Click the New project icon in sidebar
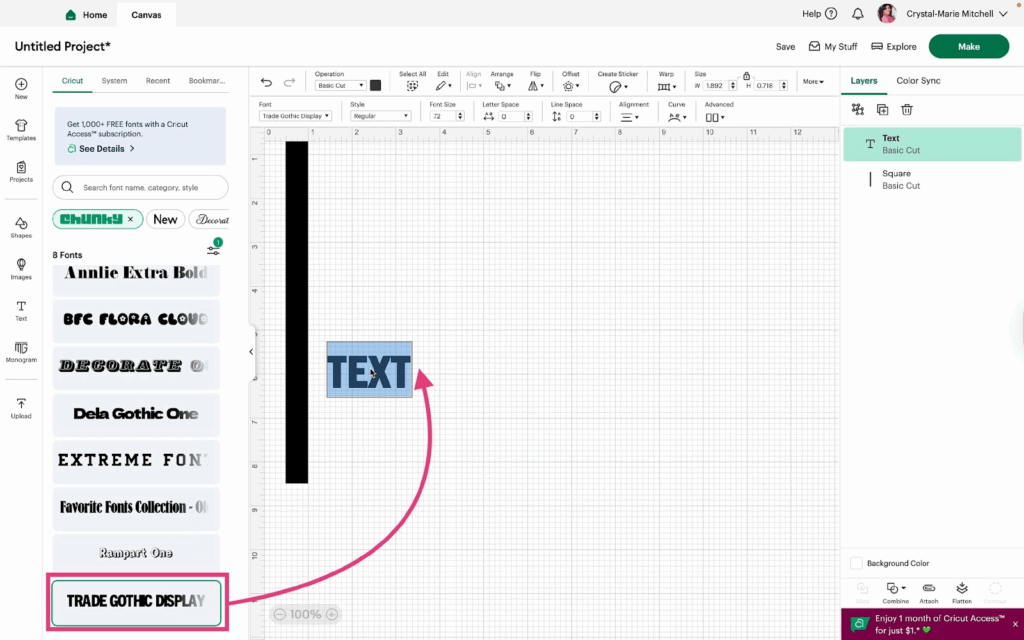The image size is (1024, 640). click(x=21, y=84)
